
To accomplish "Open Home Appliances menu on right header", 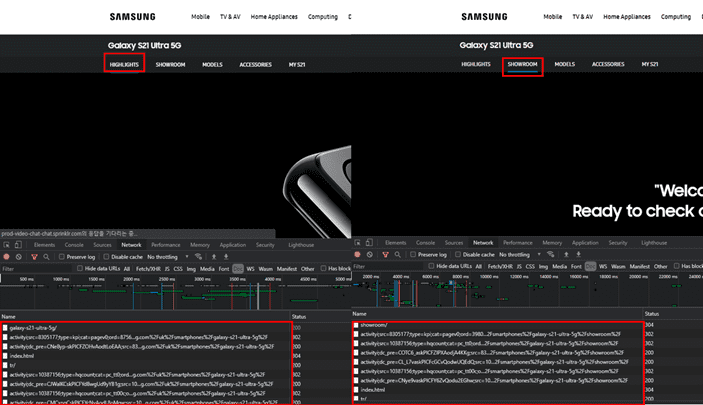I will coord(627,17).
